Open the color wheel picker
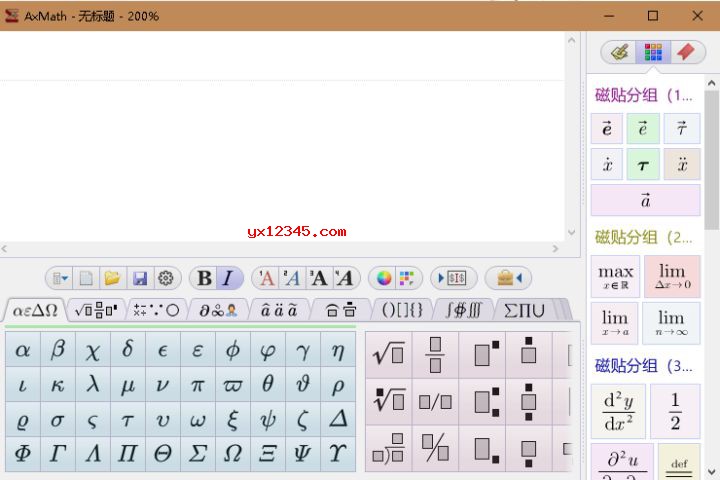Image resolution: width=720 pixels, height=480 pixels. [384, 278]
